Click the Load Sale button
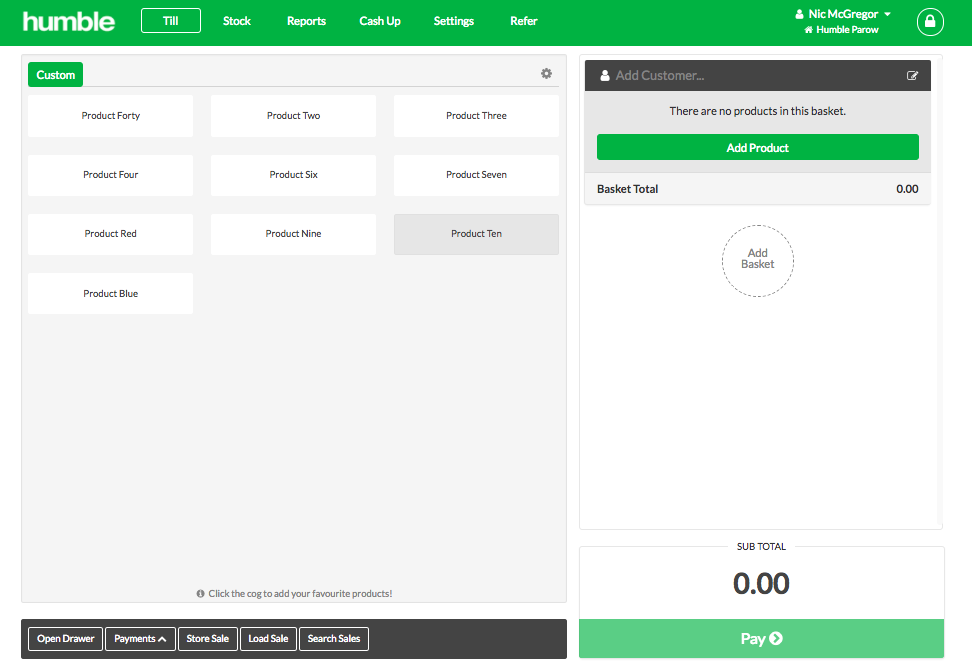This screenshot has width=972, height=665. tap(268, 639)
